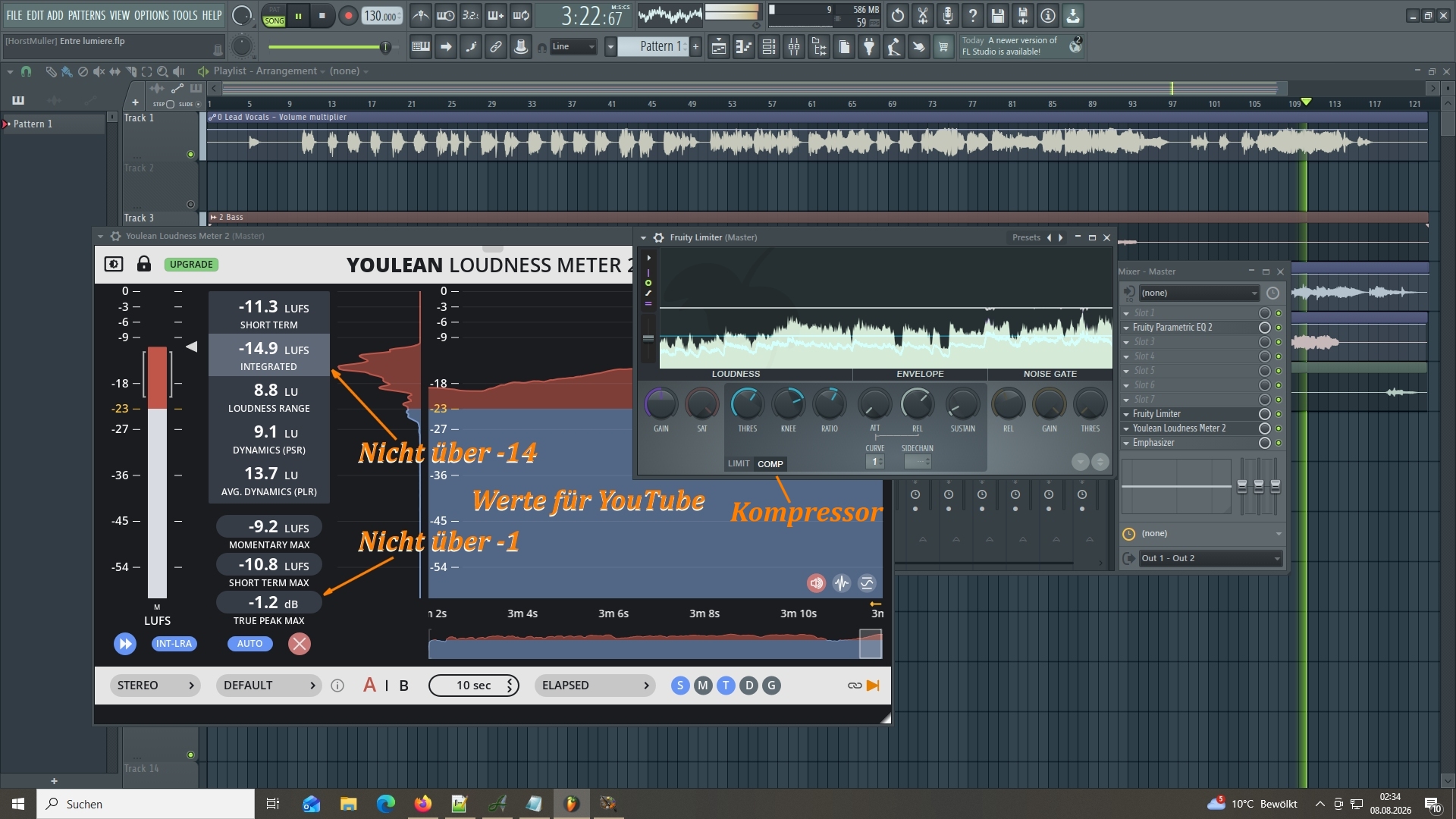The height and width of the screenshot is (819, 1456).
Task: Open the Out 1 - Out 2 output dropdown
Action: [x=1210, y=558]
